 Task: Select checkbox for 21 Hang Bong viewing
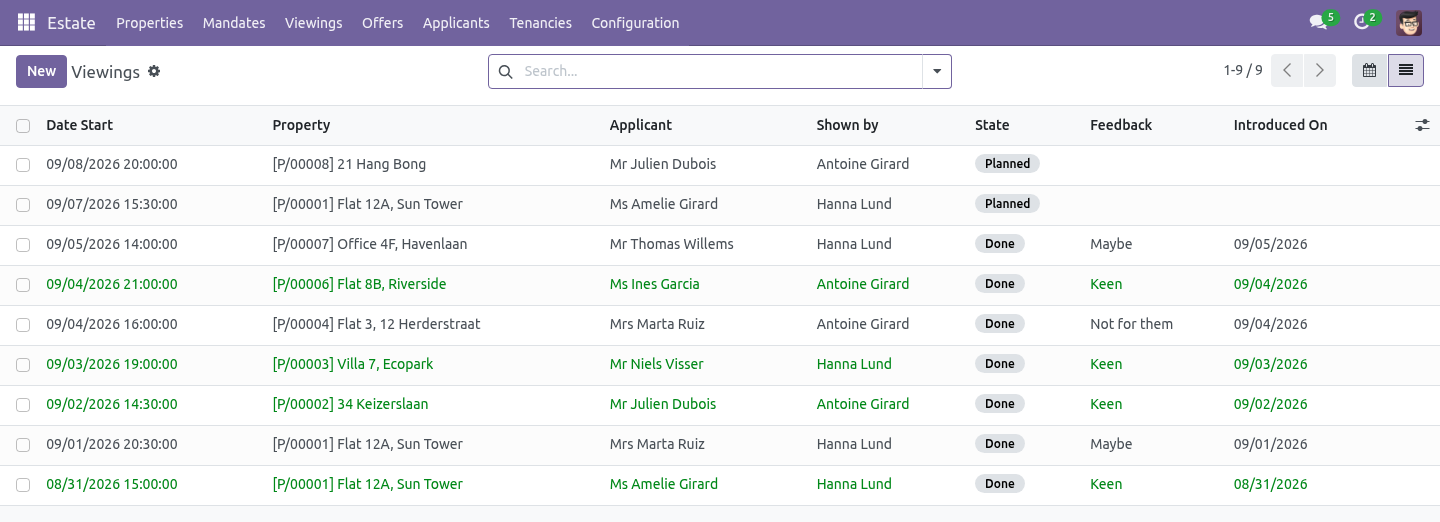coord(23,165)
